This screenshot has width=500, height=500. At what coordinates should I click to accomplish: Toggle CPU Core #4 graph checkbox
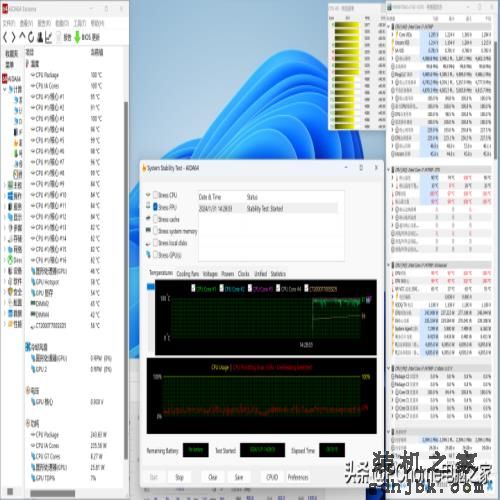pos(278,288)
